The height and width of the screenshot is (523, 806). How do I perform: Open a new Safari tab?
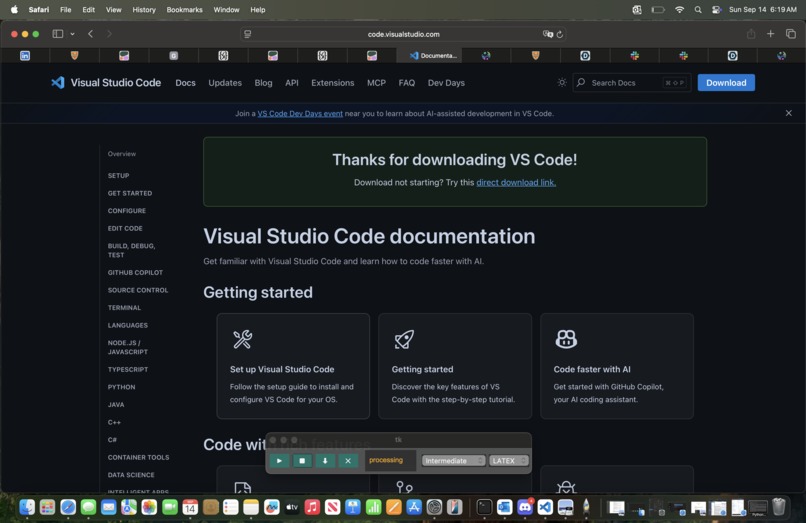coord(771,34)
